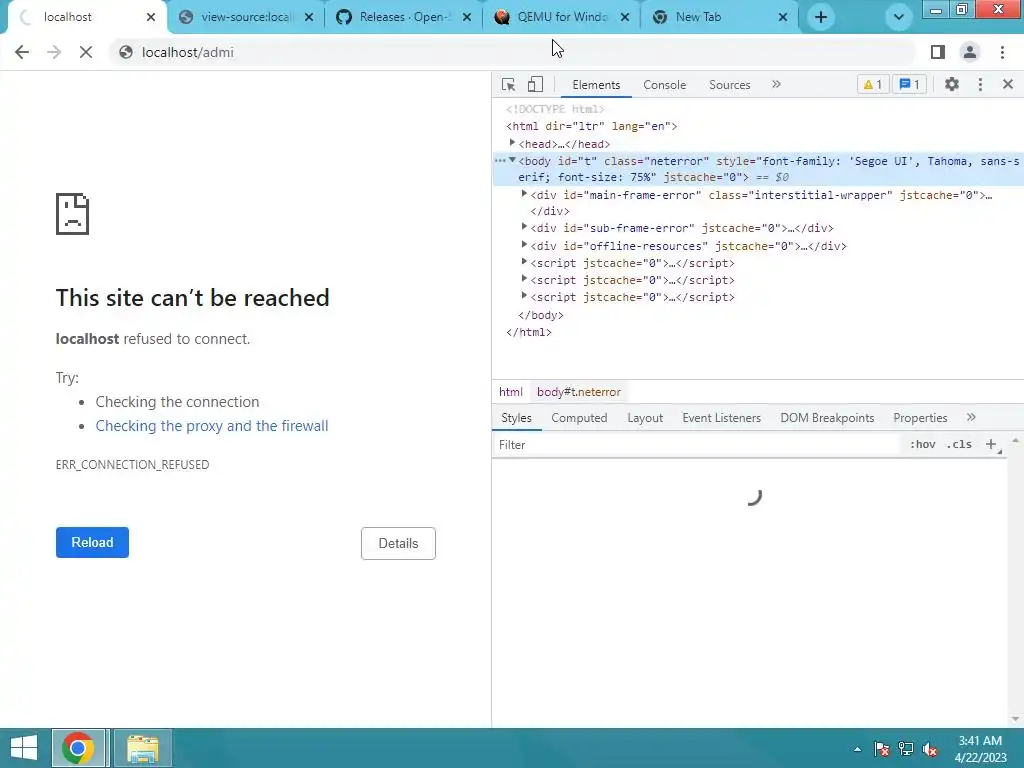Select the Styles pane tab
The height and width of the screenshot is (768, 1024).
(516, 418)
